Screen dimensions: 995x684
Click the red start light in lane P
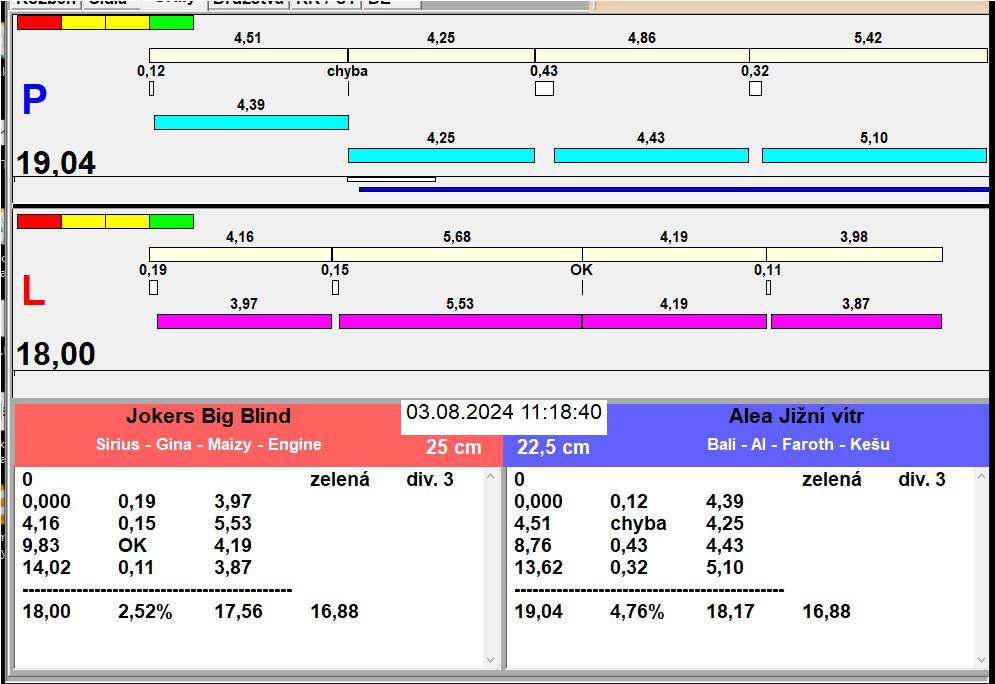click(x=39, y=22)
